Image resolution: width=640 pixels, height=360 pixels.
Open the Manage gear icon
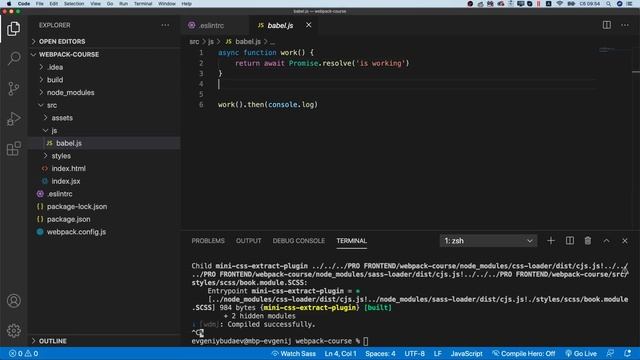coord(13,330)
